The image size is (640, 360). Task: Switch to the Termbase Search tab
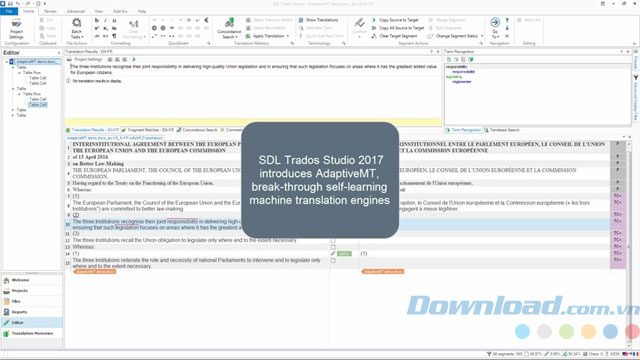point(502,130)
